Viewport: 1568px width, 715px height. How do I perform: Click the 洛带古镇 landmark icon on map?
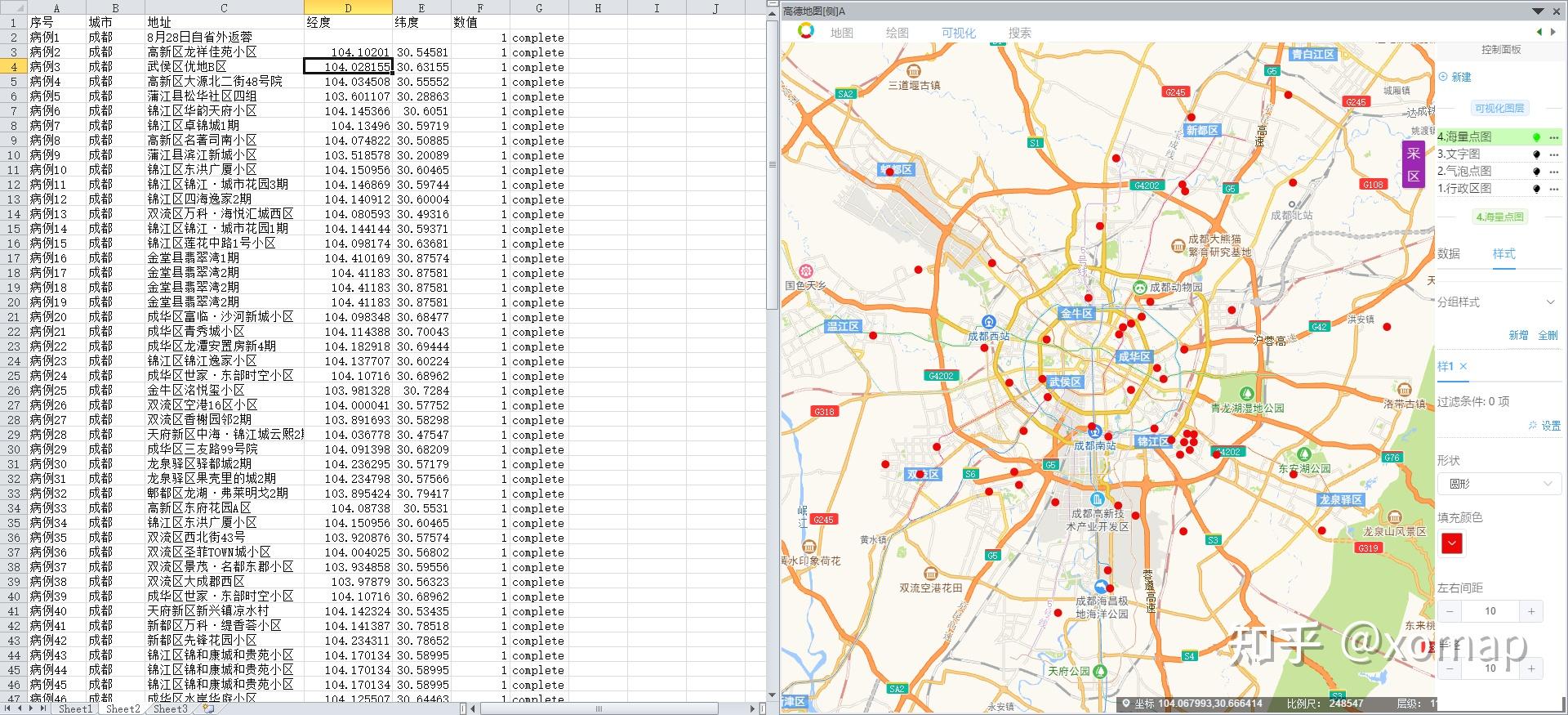pos(1405,390)
